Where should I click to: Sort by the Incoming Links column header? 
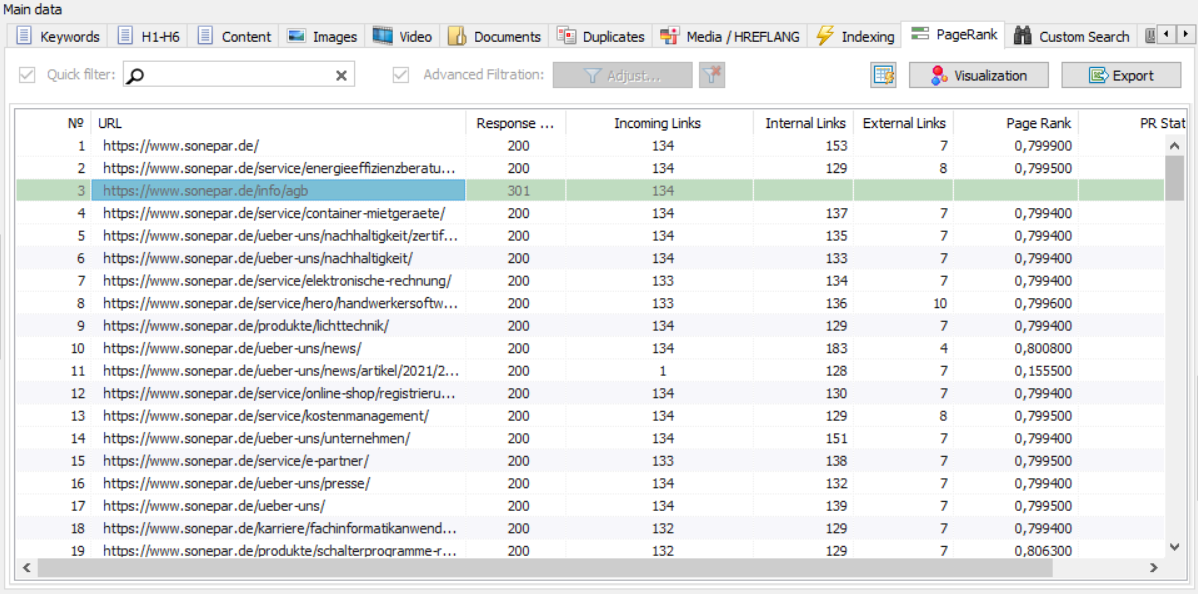coord(657,123)
